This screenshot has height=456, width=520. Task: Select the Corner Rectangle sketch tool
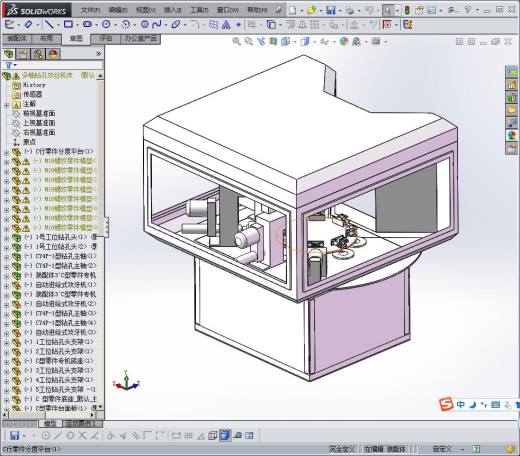[x=68, y=24]
